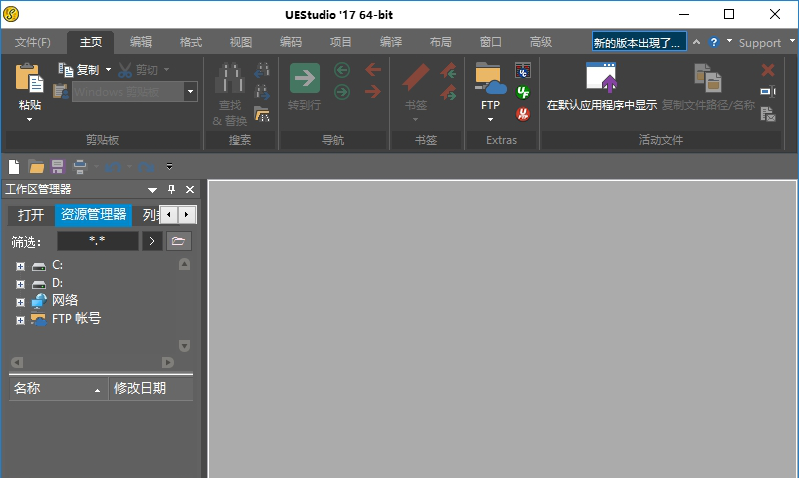Launch UltraFinder green UF icon
799x497 pixels.
[523, 92]
